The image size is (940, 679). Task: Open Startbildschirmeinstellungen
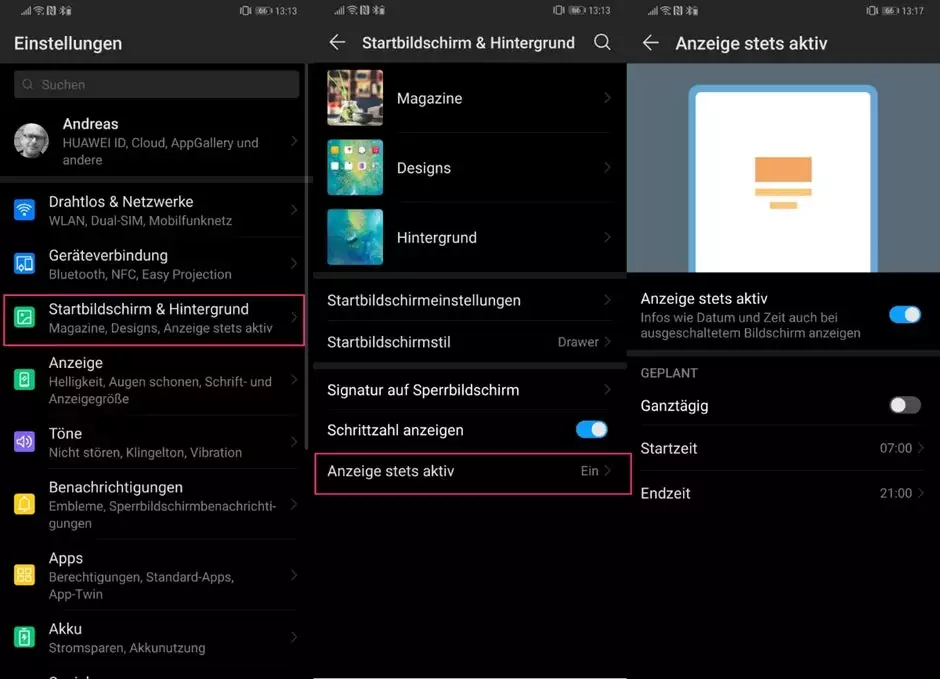click(x=471, y=300)
